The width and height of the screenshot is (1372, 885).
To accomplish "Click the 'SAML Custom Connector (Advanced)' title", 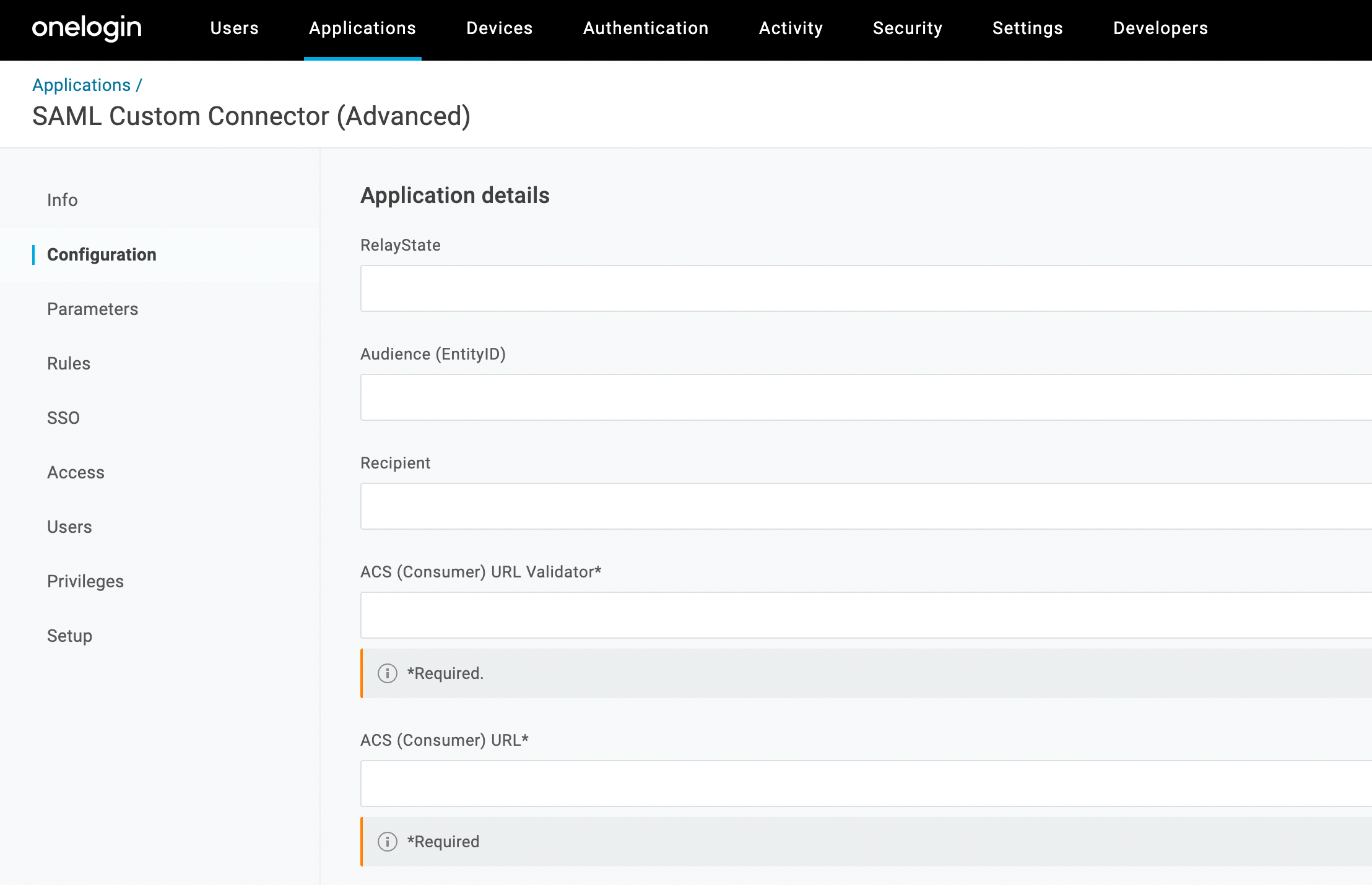I will pyautogui.click(x=251, y=116).
